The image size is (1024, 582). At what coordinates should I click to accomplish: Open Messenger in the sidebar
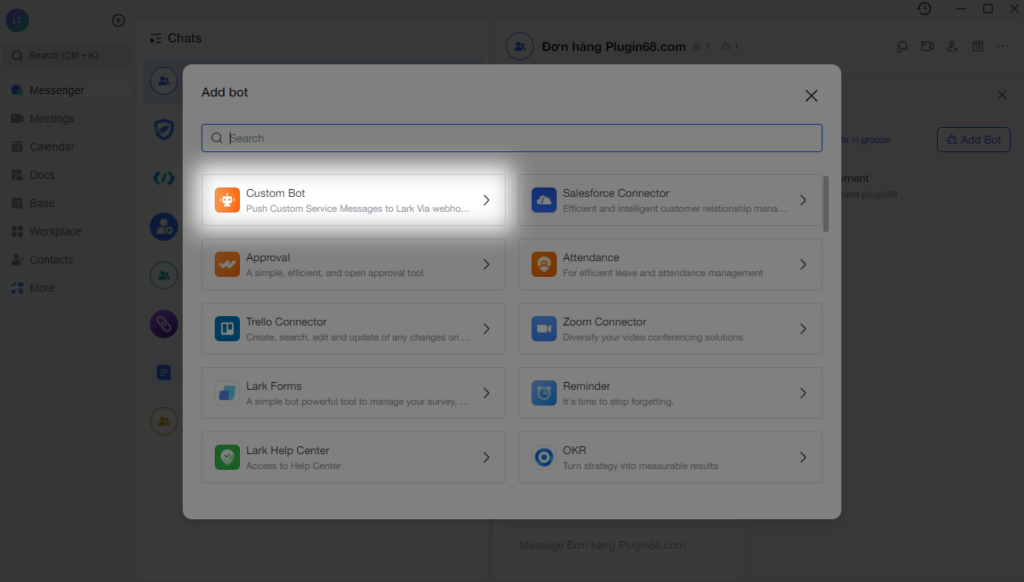(65, 90)
